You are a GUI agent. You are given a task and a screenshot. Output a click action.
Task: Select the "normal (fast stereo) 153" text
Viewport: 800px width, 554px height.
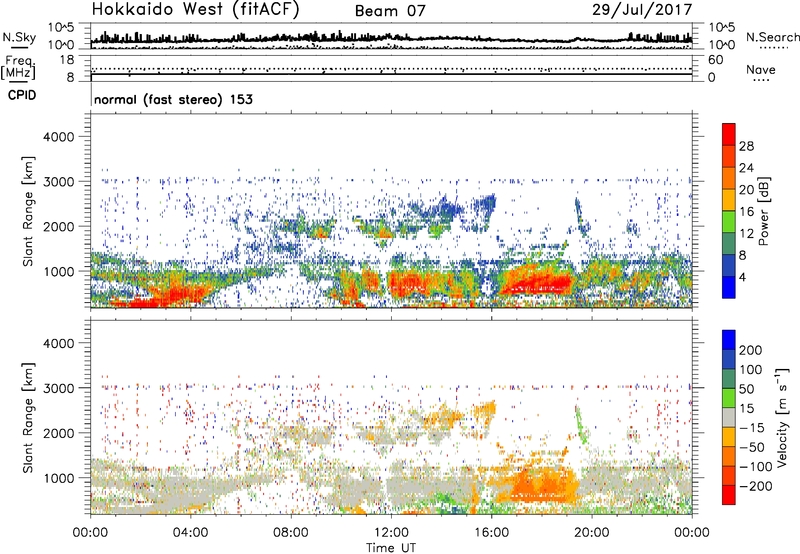point(173,99)
